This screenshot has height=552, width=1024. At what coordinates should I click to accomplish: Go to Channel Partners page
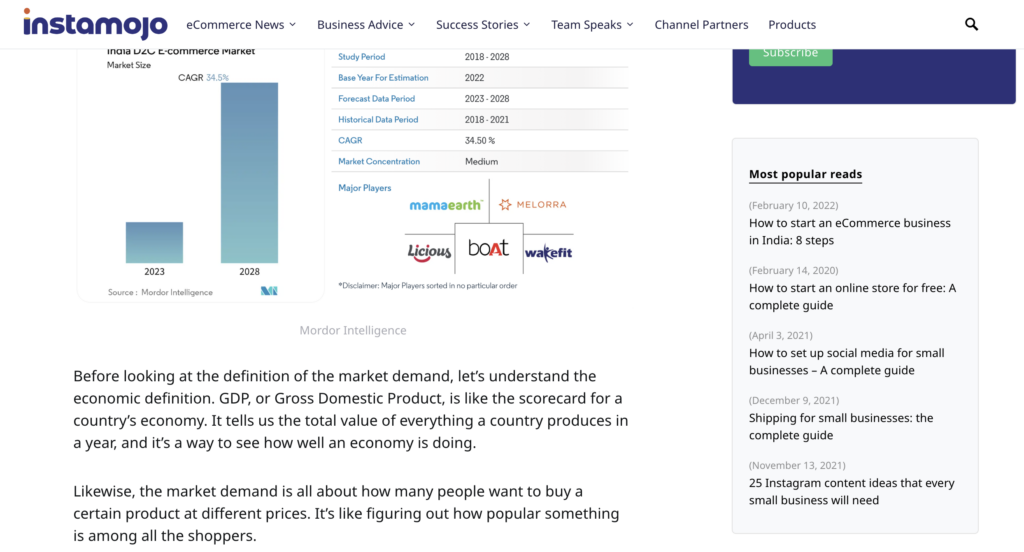701,24
